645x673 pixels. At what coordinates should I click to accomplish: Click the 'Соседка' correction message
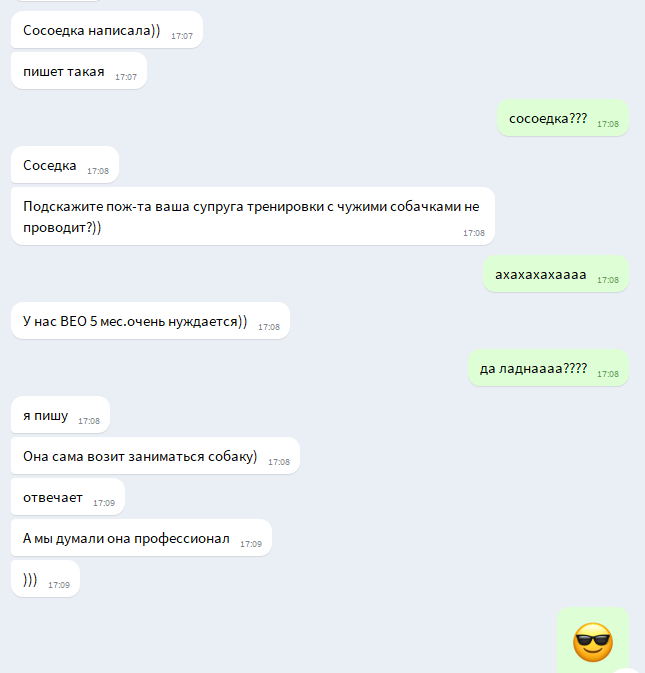pos(65,165)
